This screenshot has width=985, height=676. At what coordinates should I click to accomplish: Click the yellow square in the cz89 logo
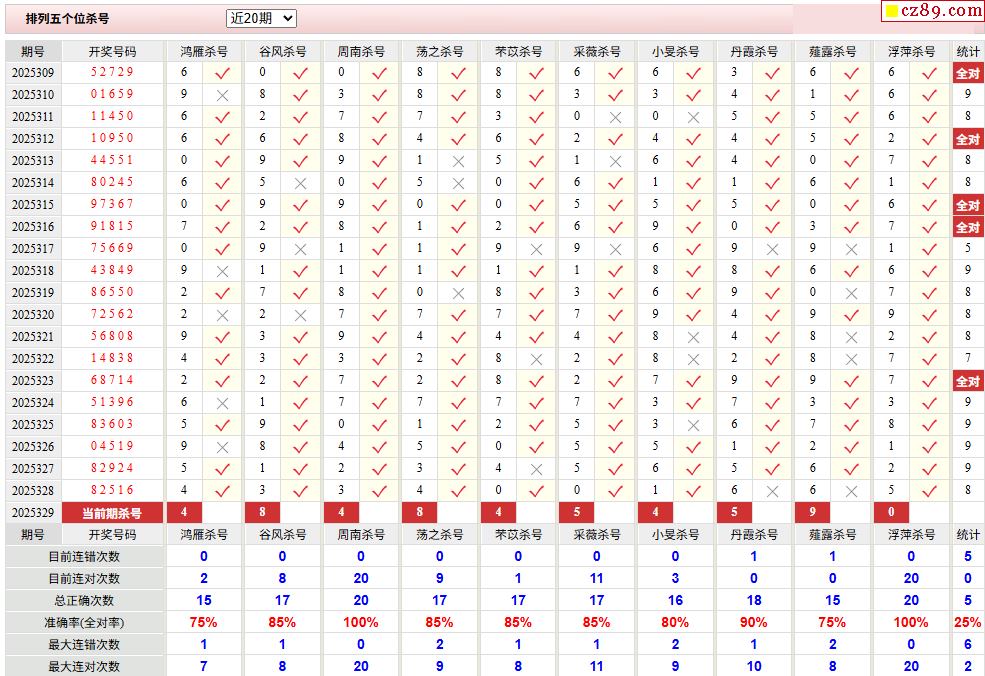coord(891,12)
